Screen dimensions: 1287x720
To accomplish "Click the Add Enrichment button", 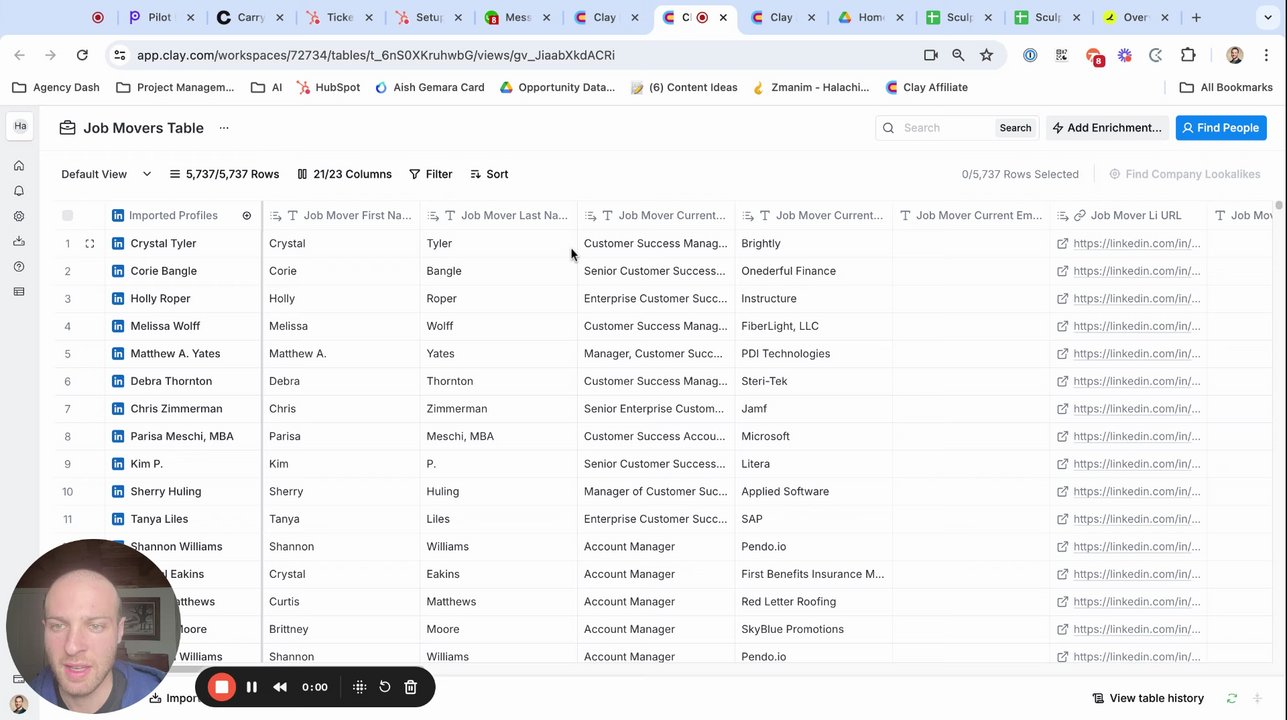I will click(1107, 128).
